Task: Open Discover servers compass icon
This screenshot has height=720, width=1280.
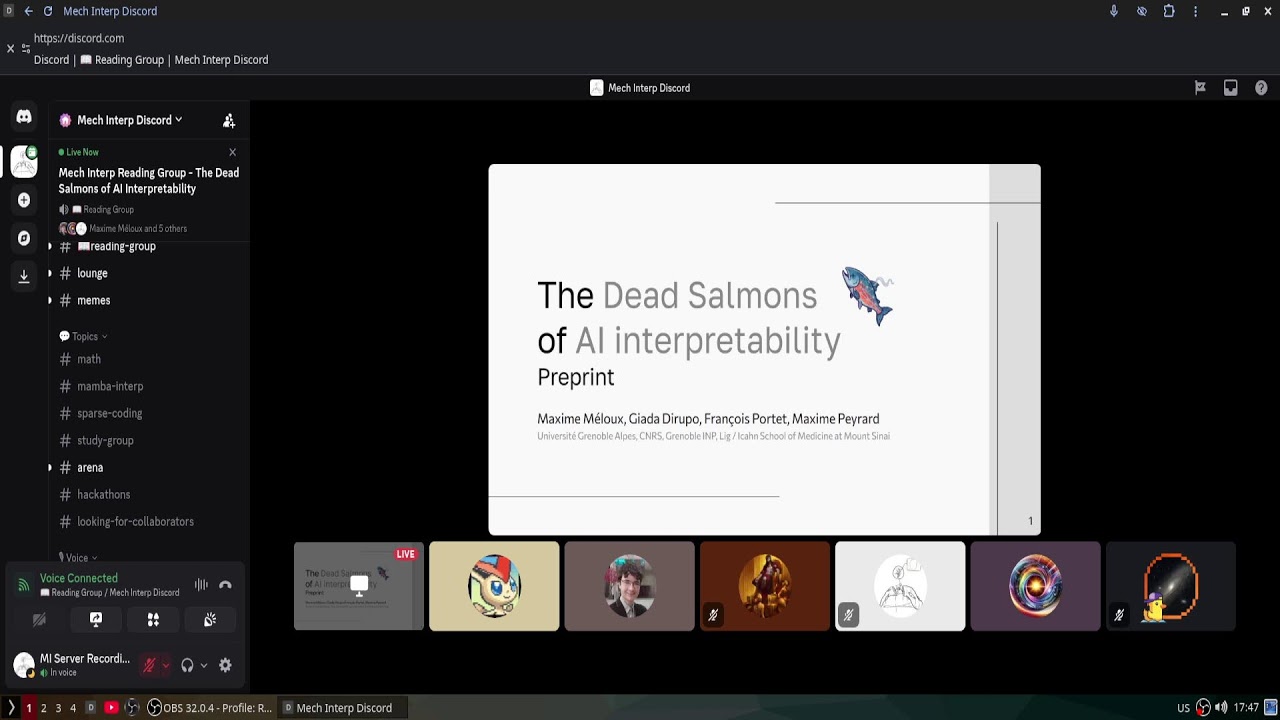Action: (x=24, y=238)
